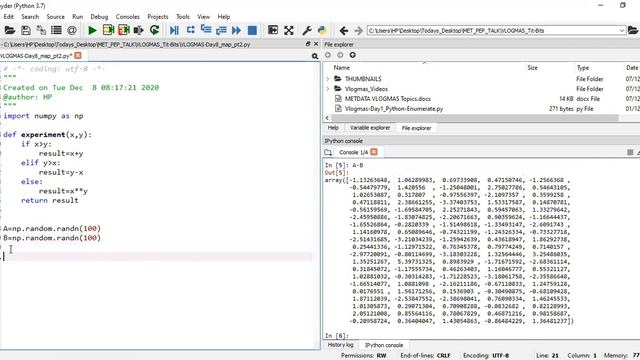The height and width of the screenshot is (360, 640).
Task: Go forward with the right arrow icon
Action: point(358,31)
